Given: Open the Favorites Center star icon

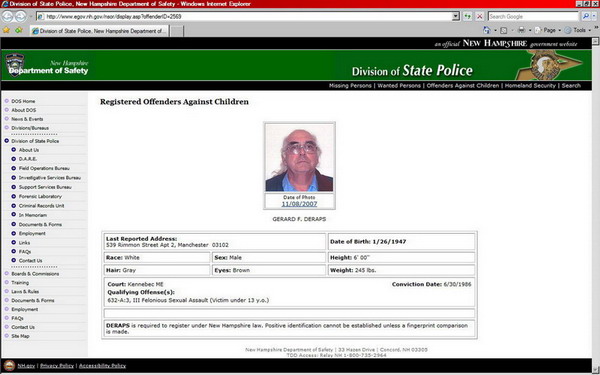Looking at the screenshot, I should click(6, 30).
